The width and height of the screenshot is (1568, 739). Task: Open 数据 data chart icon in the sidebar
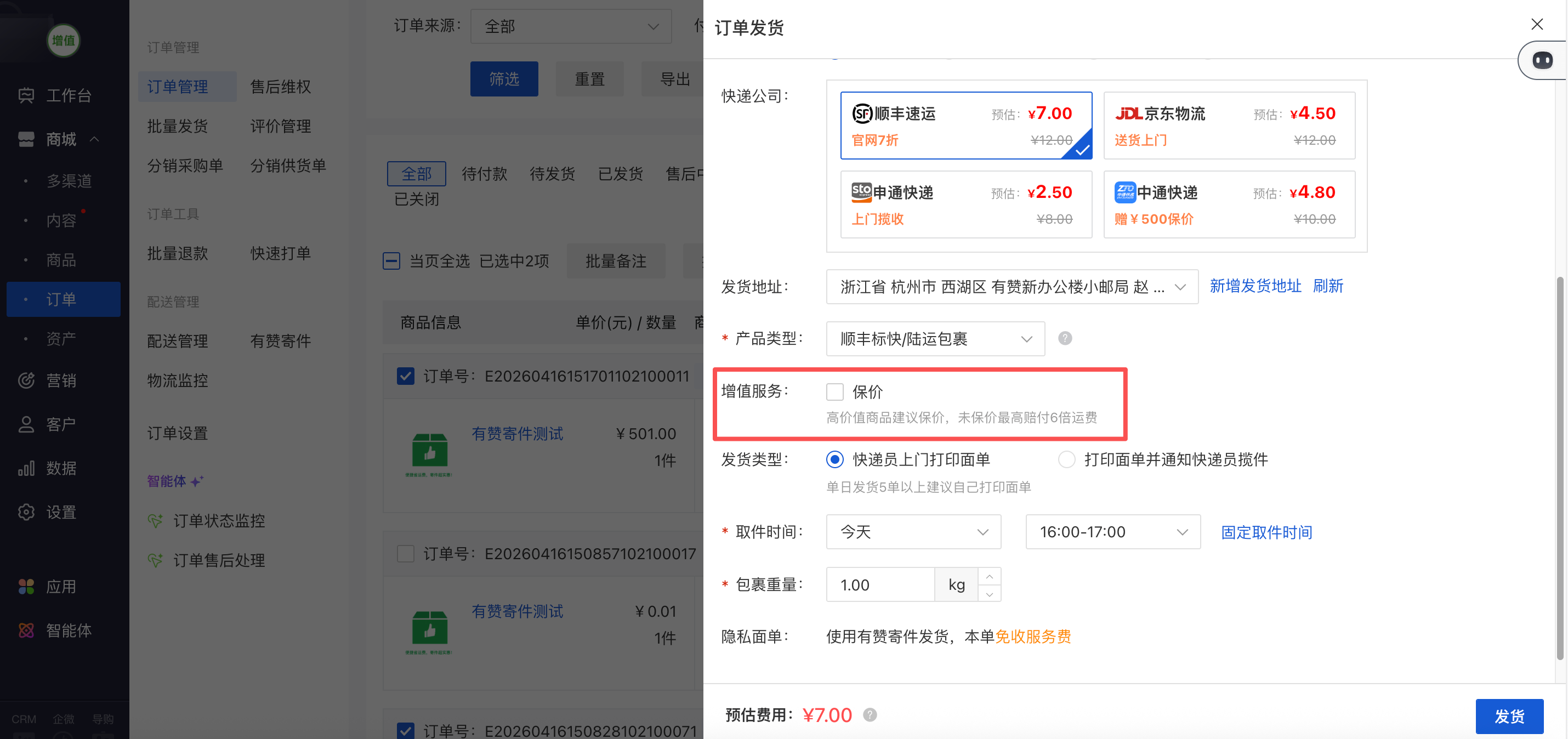26,468
